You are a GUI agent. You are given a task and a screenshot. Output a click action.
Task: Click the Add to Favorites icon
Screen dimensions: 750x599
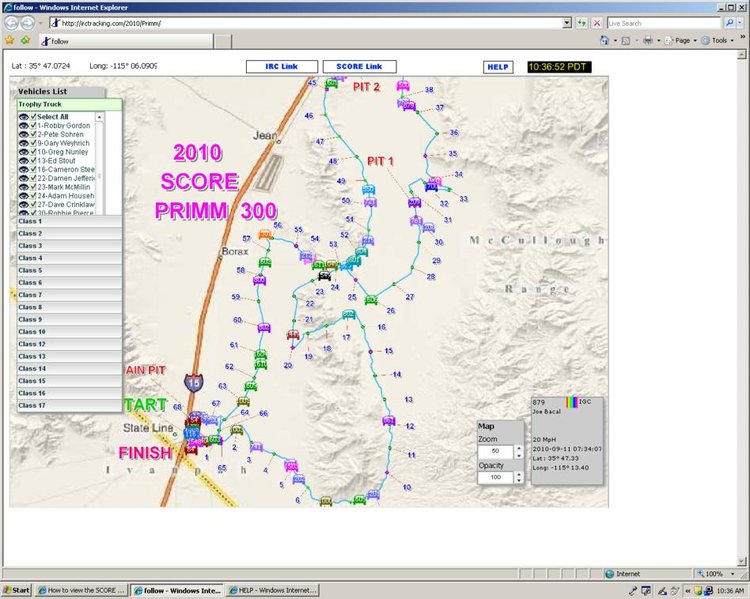pyautogui.click(x=25, y=41)
